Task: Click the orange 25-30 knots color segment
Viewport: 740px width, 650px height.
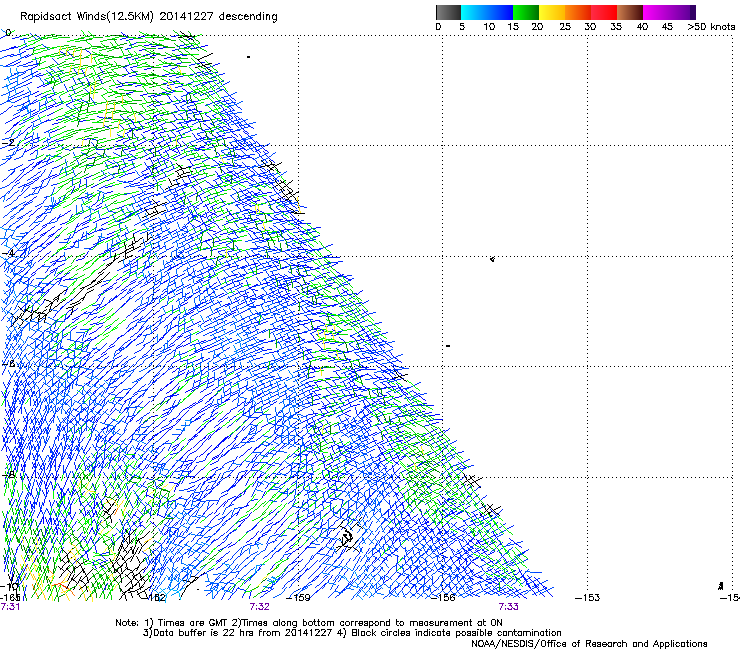Action: click(x=578, y=12)
